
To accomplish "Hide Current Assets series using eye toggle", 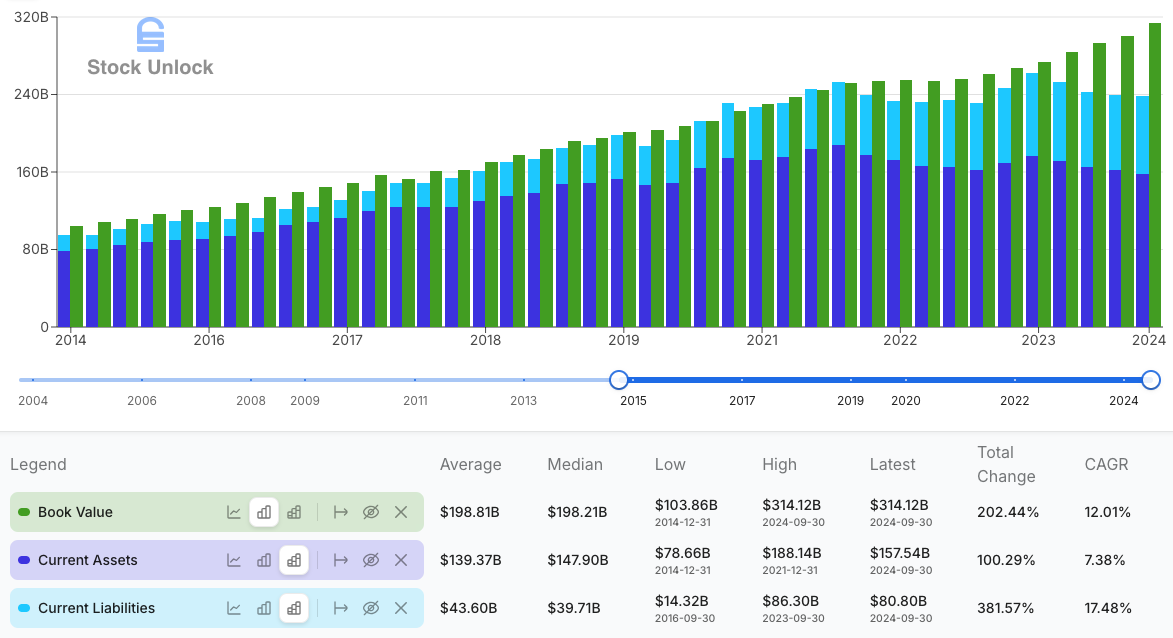I will [x=371, y=560].
